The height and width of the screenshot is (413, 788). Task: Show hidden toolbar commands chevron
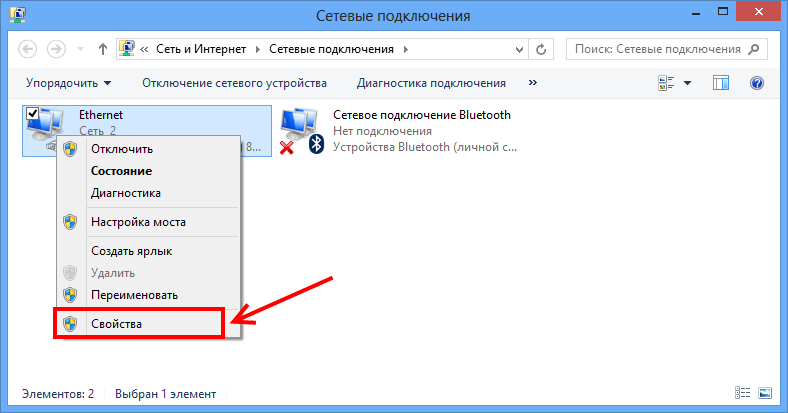point(533,83)
